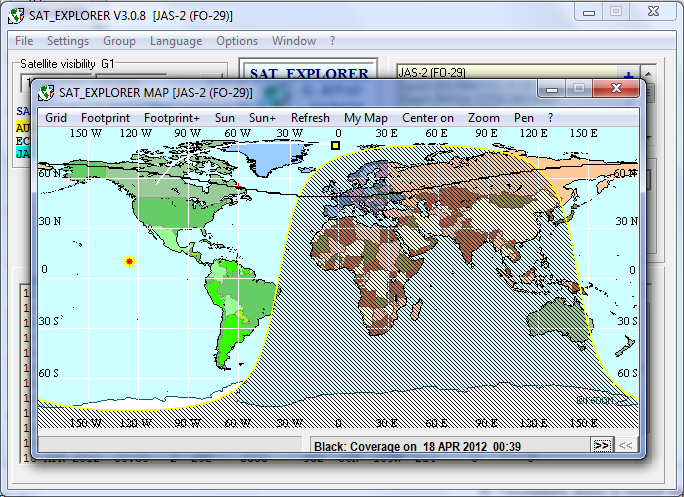Viewport: 684px width, 497px height.
Task: Open the Group menu in main window
Action: click(x=119, y=41)
